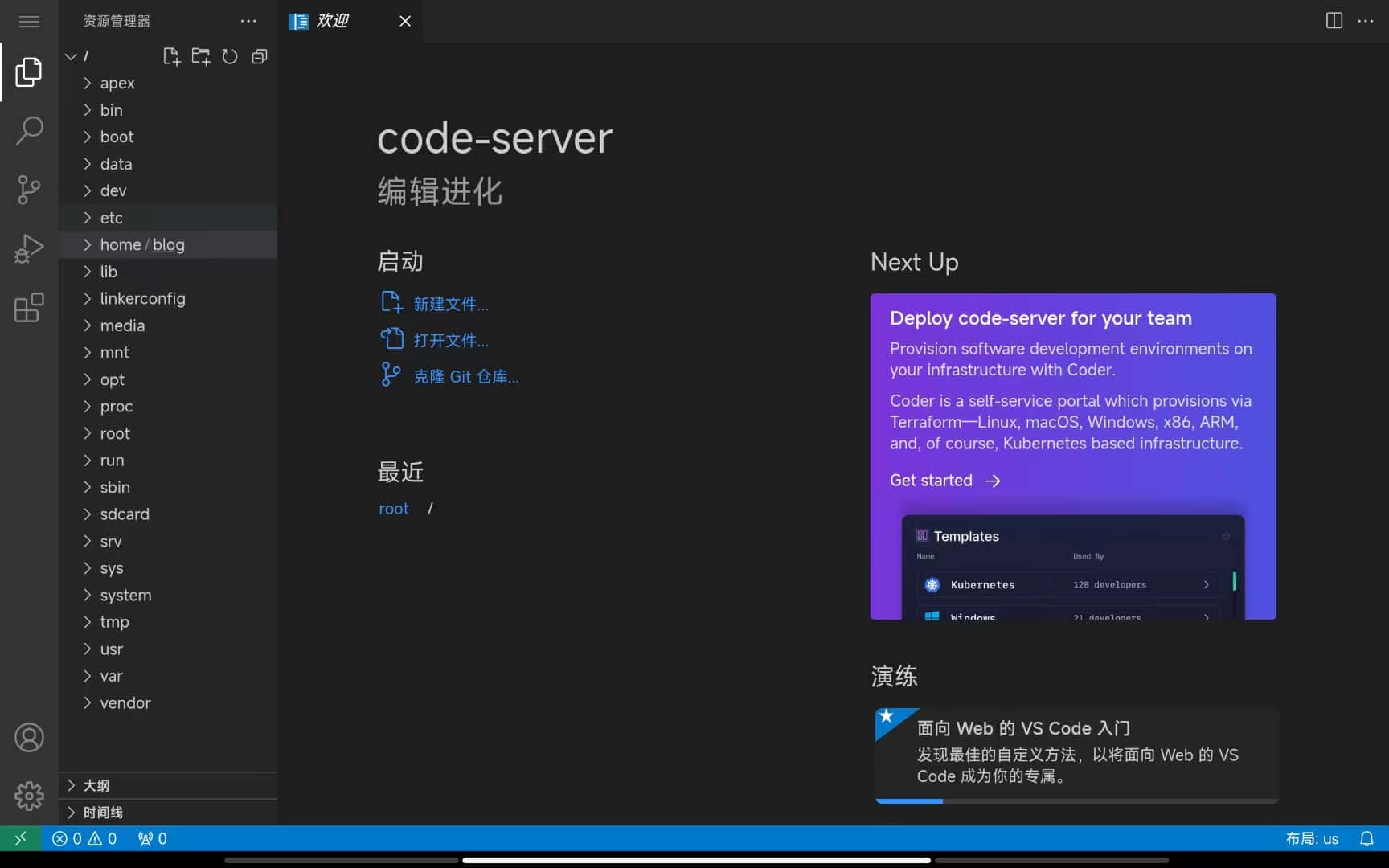Open the Run and Debug view

pyautogui.click(x=29, y=248)
